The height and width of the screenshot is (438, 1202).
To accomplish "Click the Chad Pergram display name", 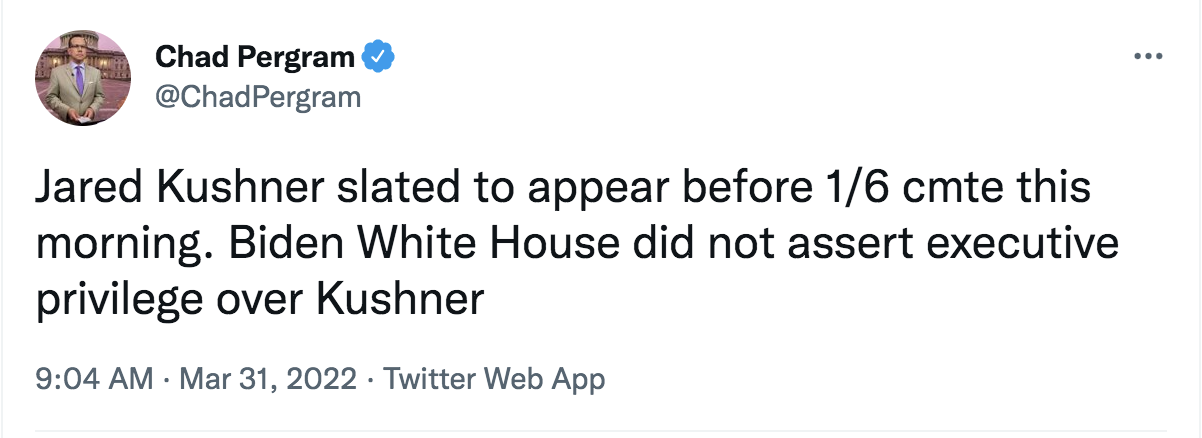I will 255,58.
